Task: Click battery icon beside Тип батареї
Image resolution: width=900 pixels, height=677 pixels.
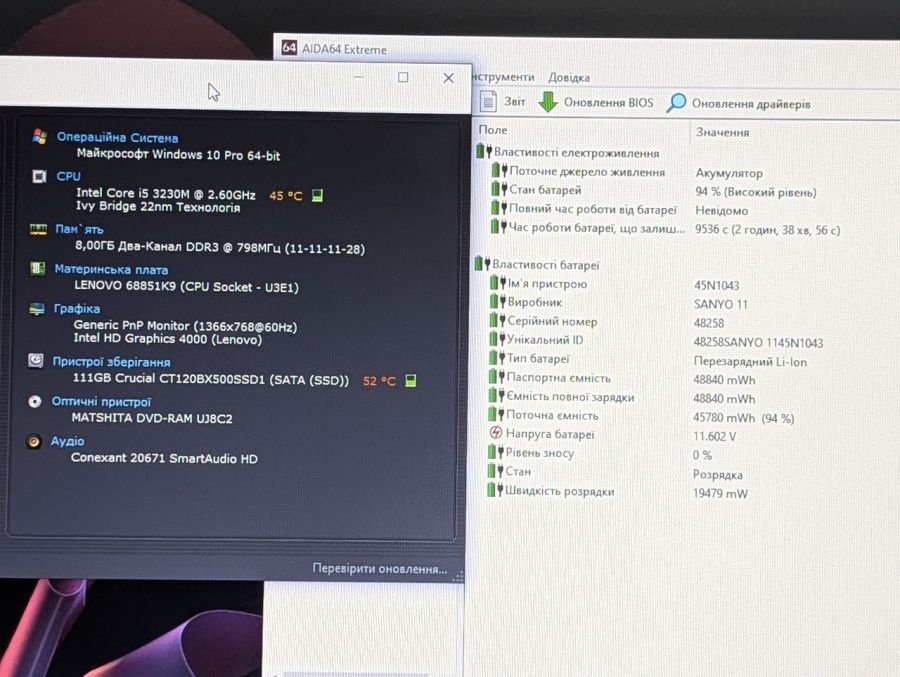Action: tap(497, 358)
